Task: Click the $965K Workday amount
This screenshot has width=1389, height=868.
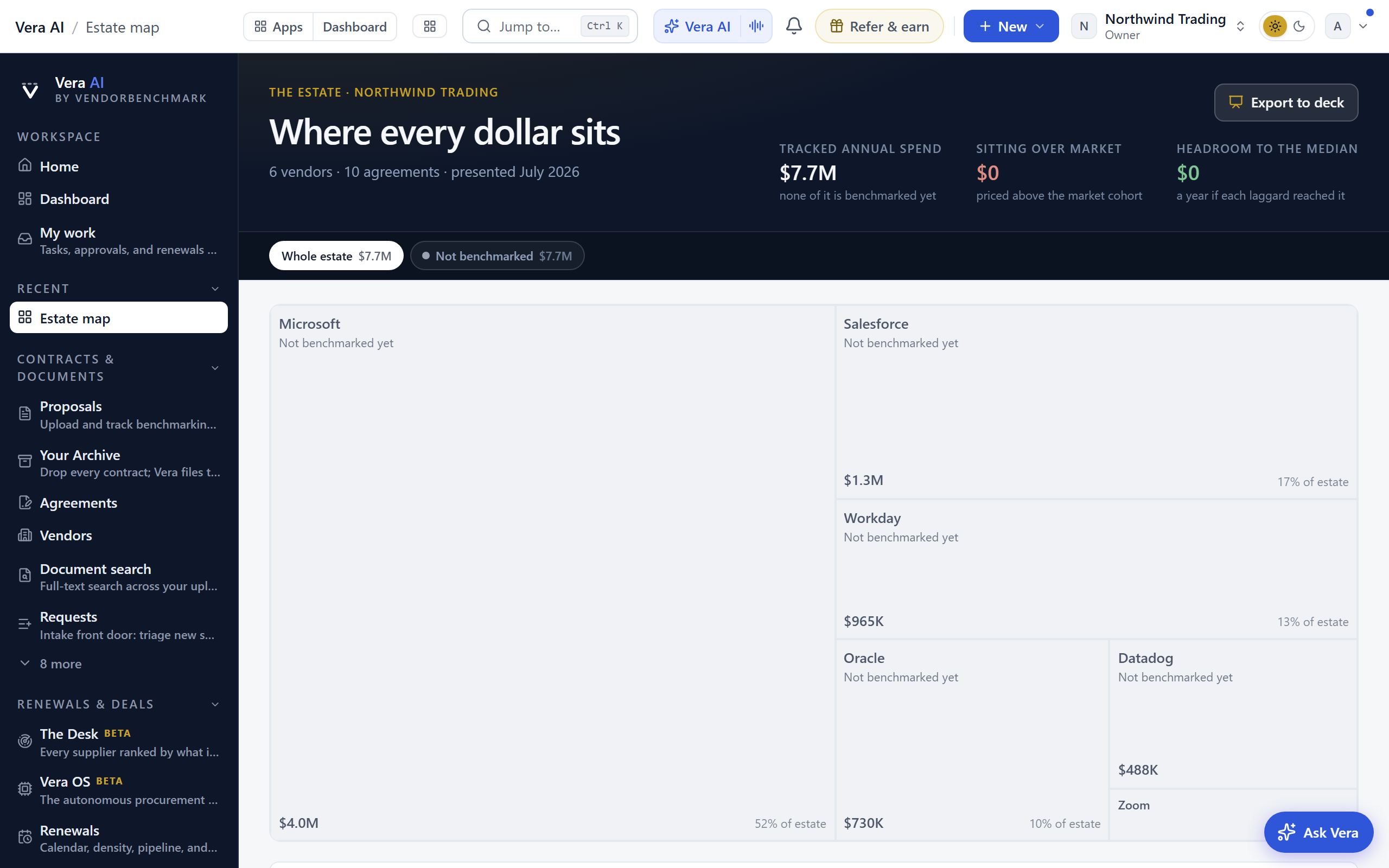Action: click(x=863, y=621)
